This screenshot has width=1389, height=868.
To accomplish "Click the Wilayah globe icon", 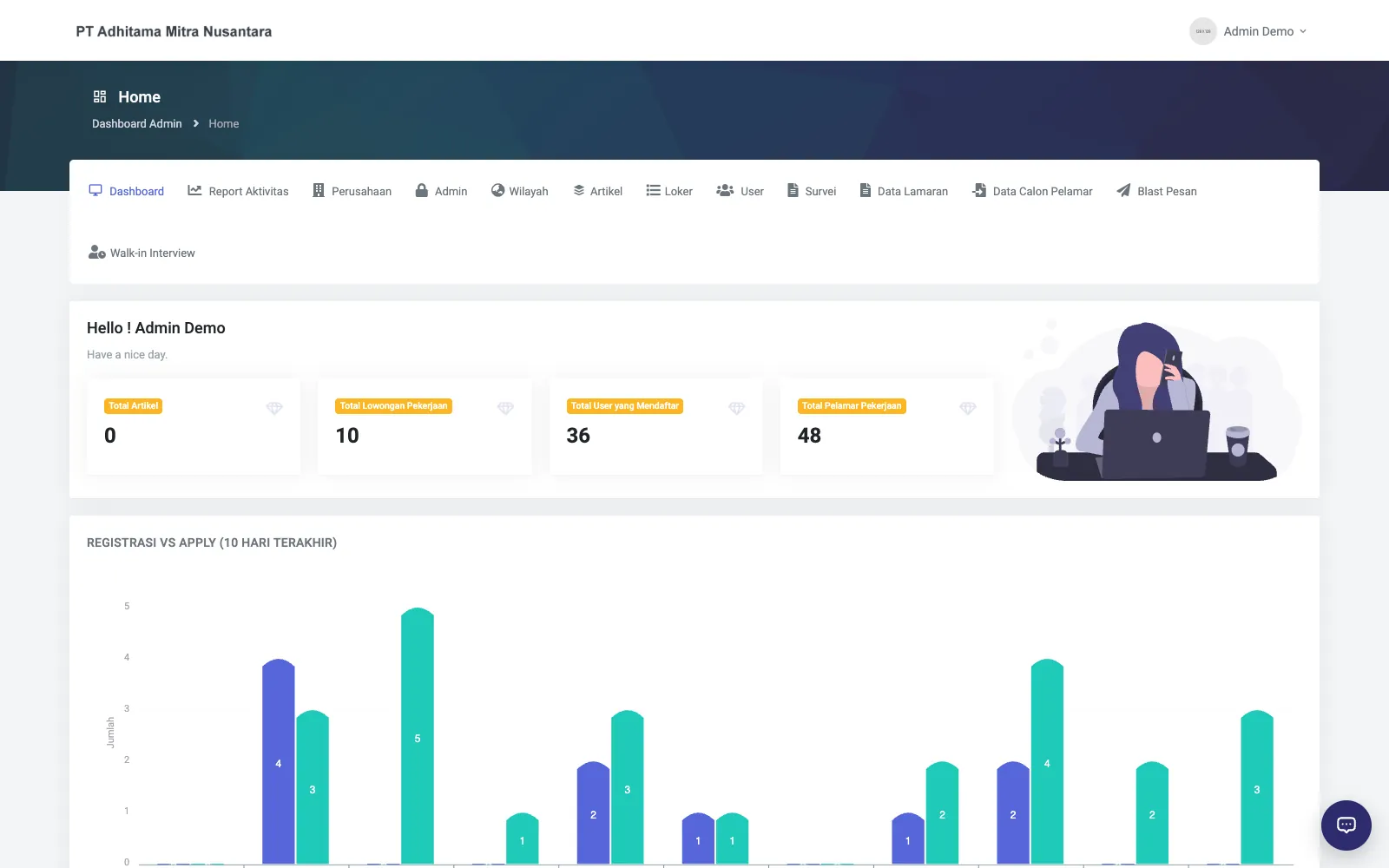I will coord(497,191).
